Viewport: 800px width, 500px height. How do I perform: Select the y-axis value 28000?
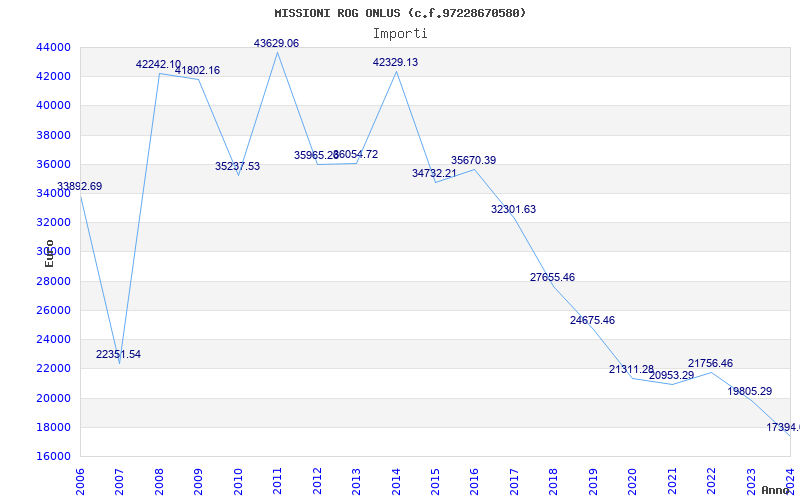pos(53,281)
